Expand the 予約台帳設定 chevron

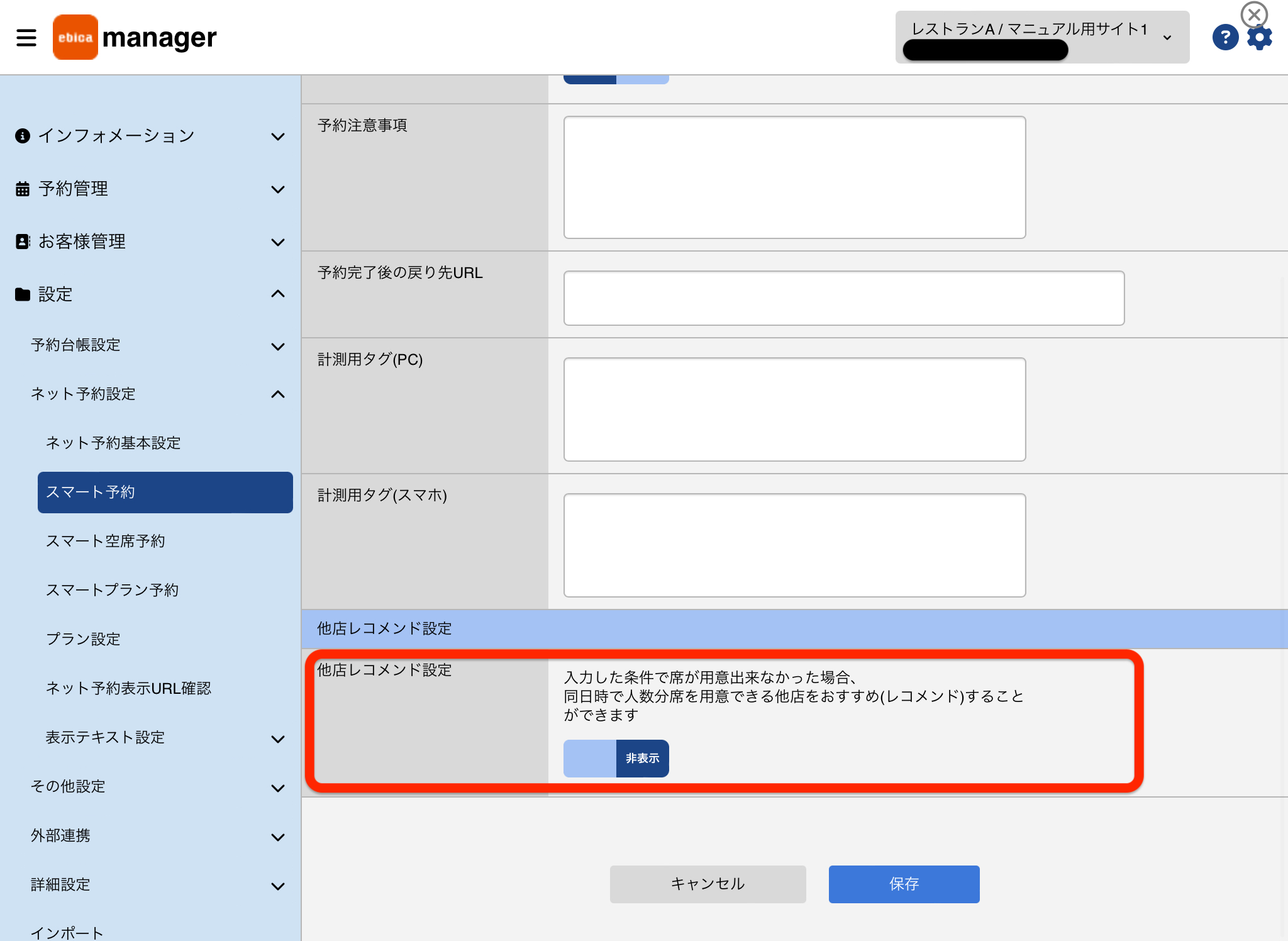(x=277, y=347)
